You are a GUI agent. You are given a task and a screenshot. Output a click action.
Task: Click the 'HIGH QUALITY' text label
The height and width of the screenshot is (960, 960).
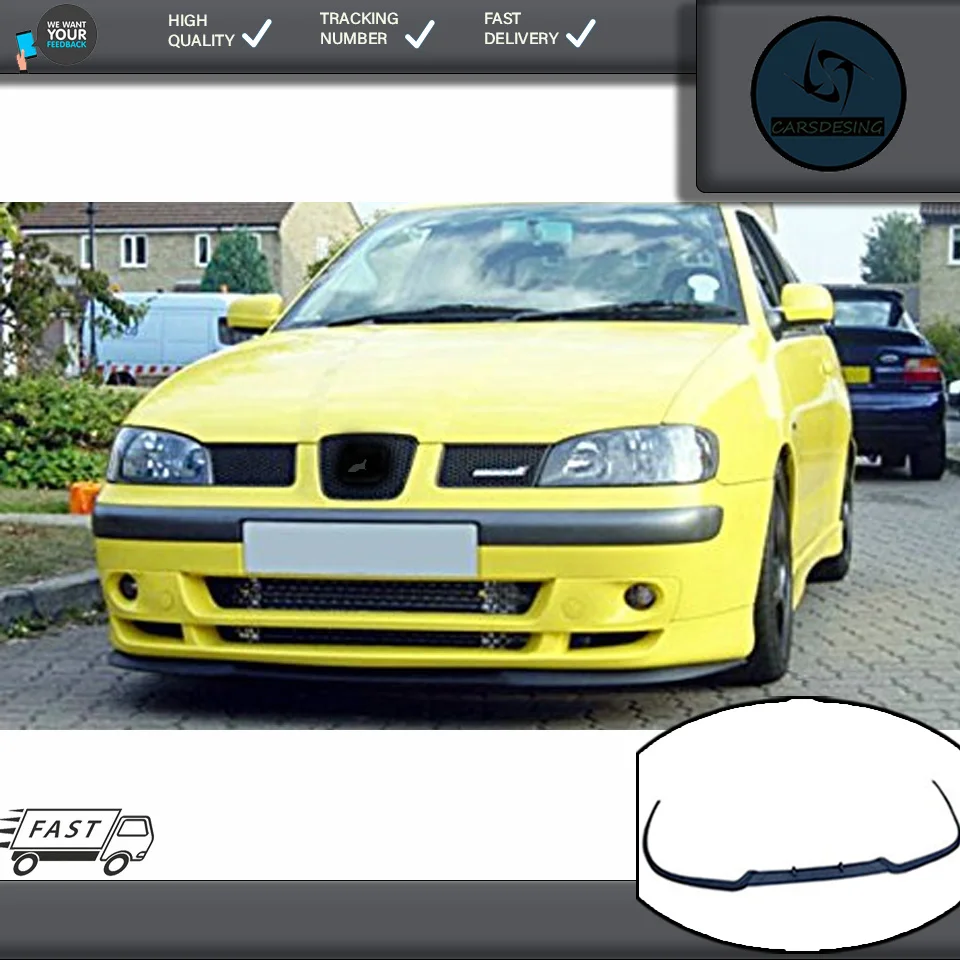click(x=201, y=30)
